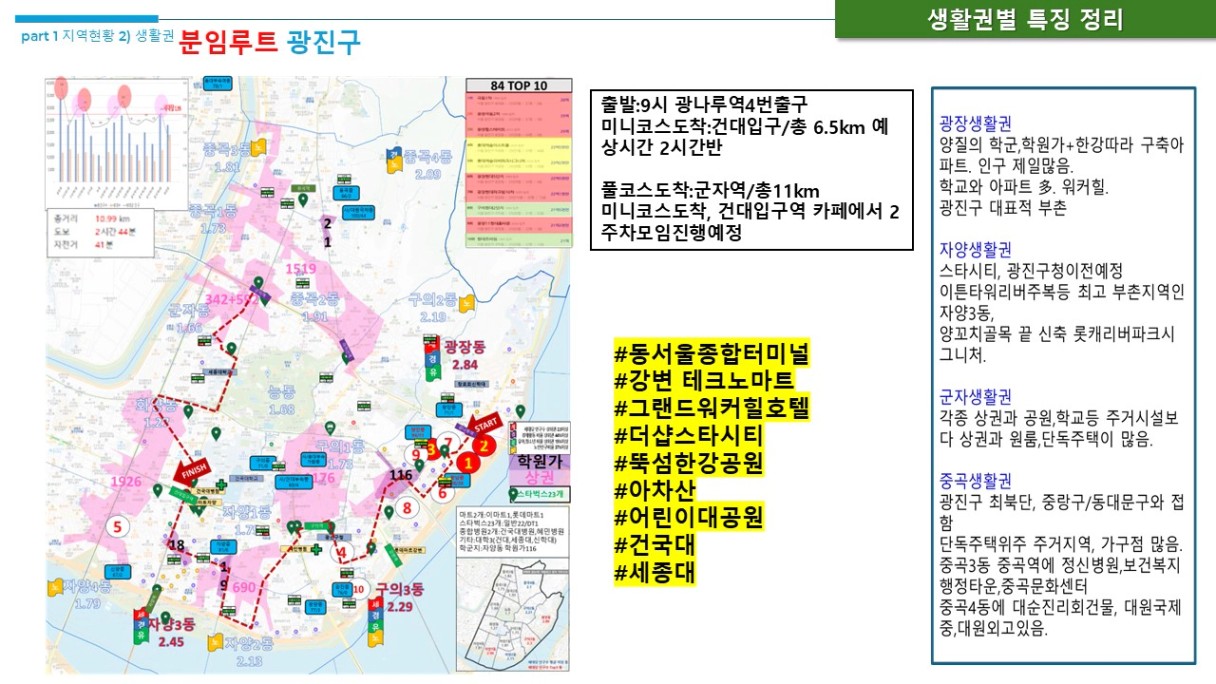This screenshot has width=1216, height=684.
Task: Click white circle marker number 7
Action: pyautogui.click(x=450, y=443)
